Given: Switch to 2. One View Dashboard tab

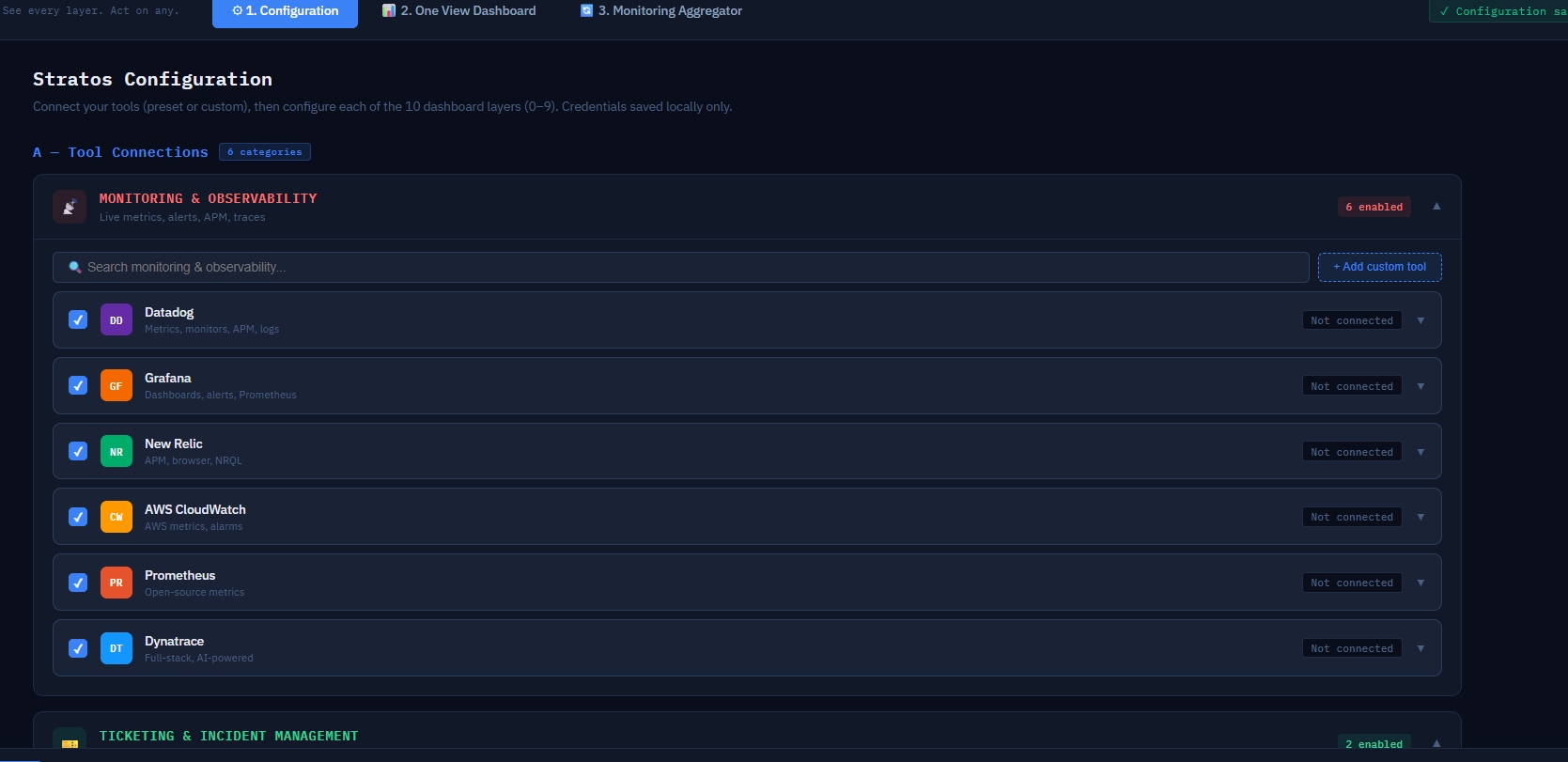Looking at the screenshot, I should click(459, 11).
